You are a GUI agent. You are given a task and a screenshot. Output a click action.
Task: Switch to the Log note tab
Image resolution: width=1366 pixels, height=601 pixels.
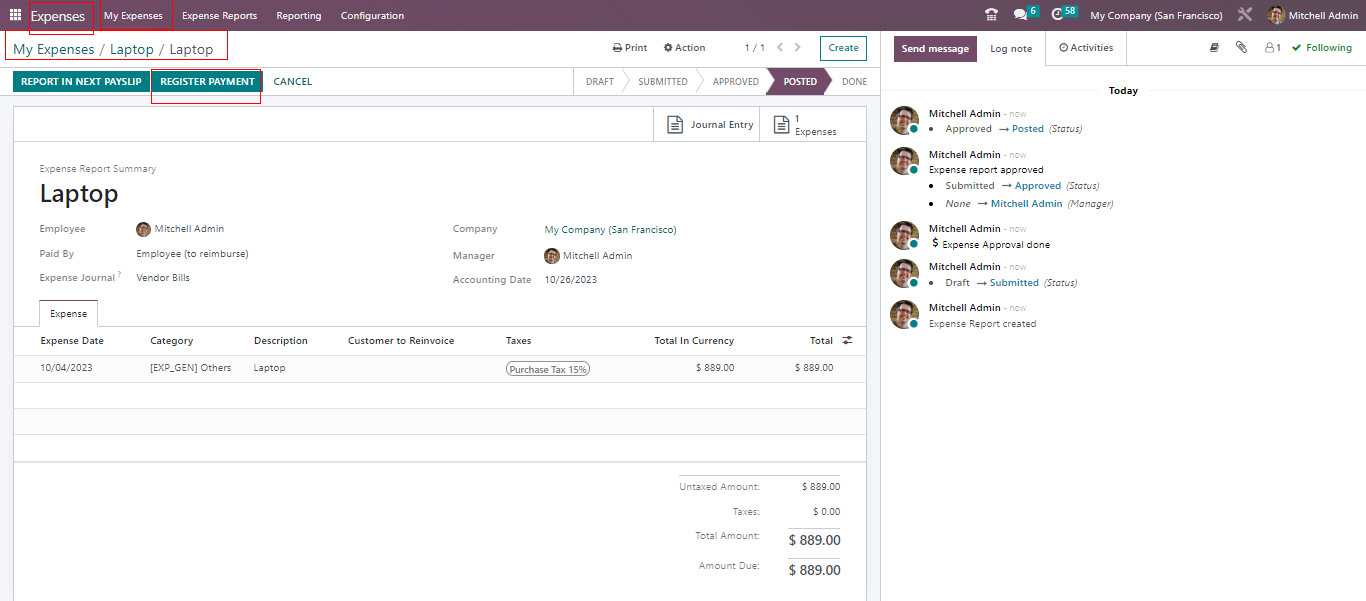point(1011,49)
